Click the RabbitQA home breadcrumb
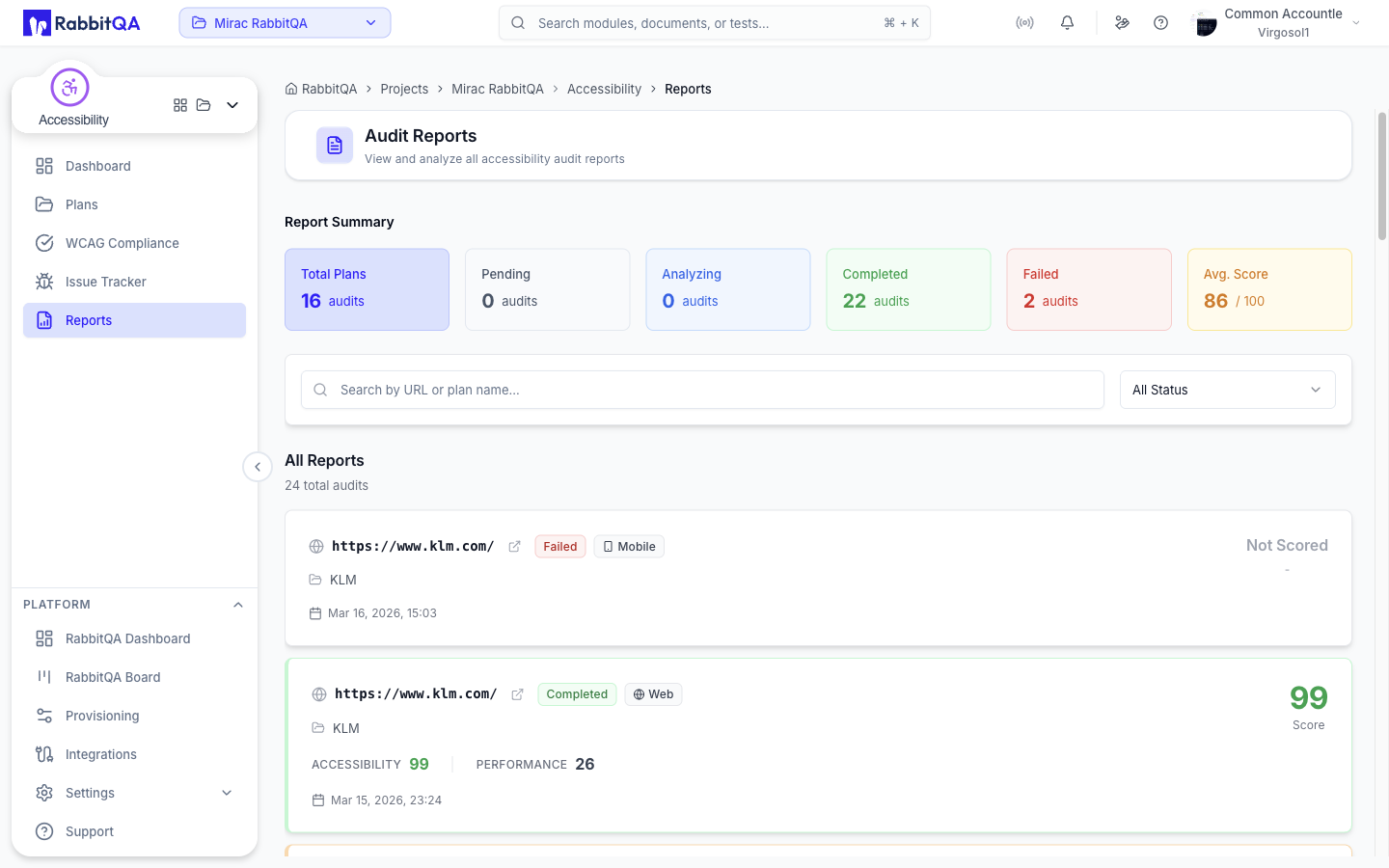 (321, 89)
